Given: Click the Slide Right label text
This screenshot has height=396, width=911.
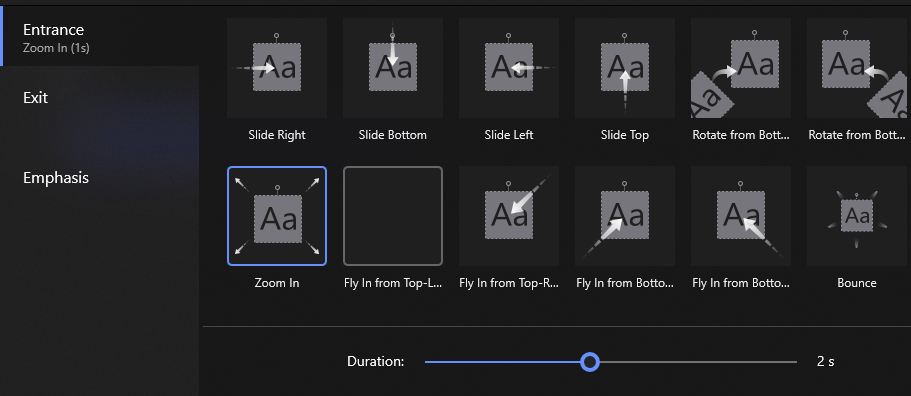Looking at the screenshot, I should tap(277, 135).
